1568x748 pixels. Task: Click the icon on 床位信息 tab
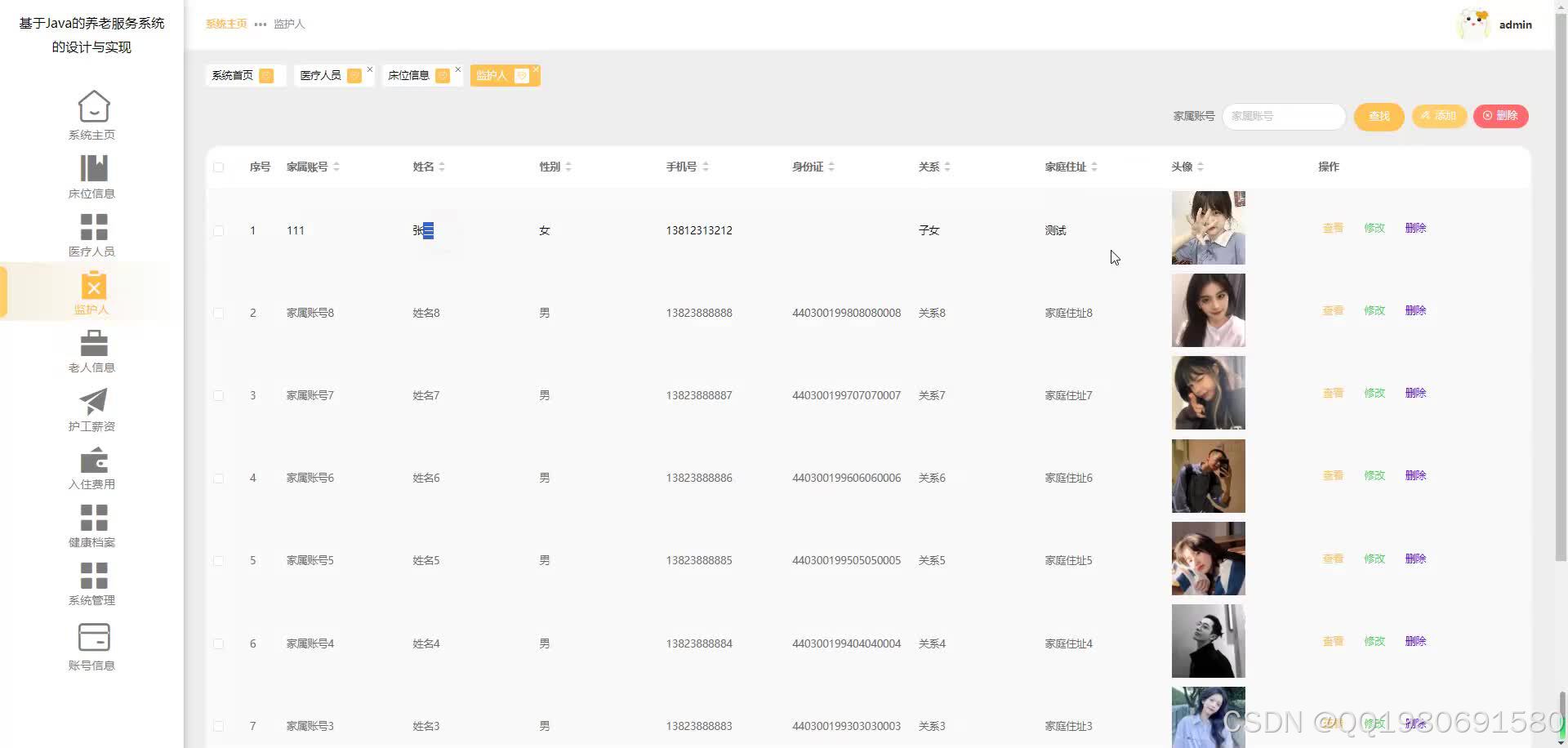click(x=443, y=76)
